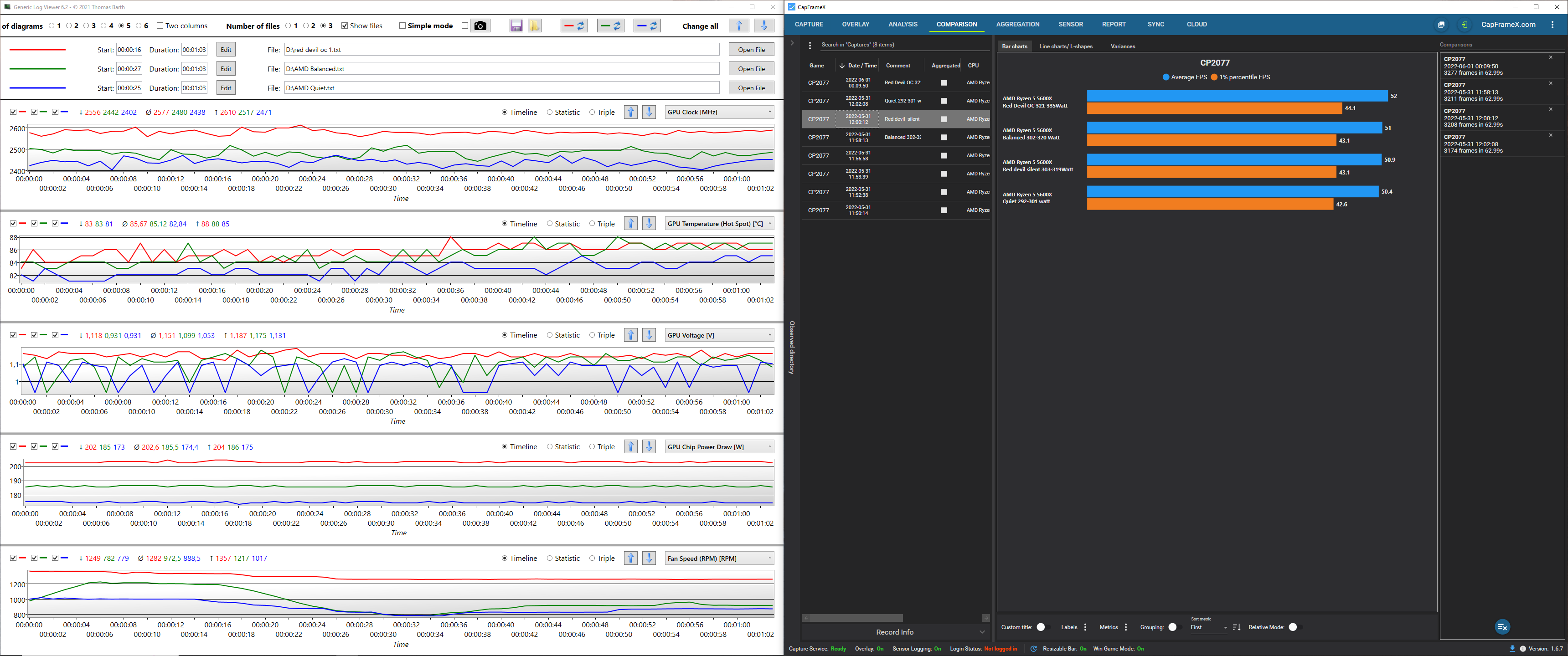This screenshot has height=656, width=1568.
Task: Click the camera screenshot button
Action: point(480,26)
